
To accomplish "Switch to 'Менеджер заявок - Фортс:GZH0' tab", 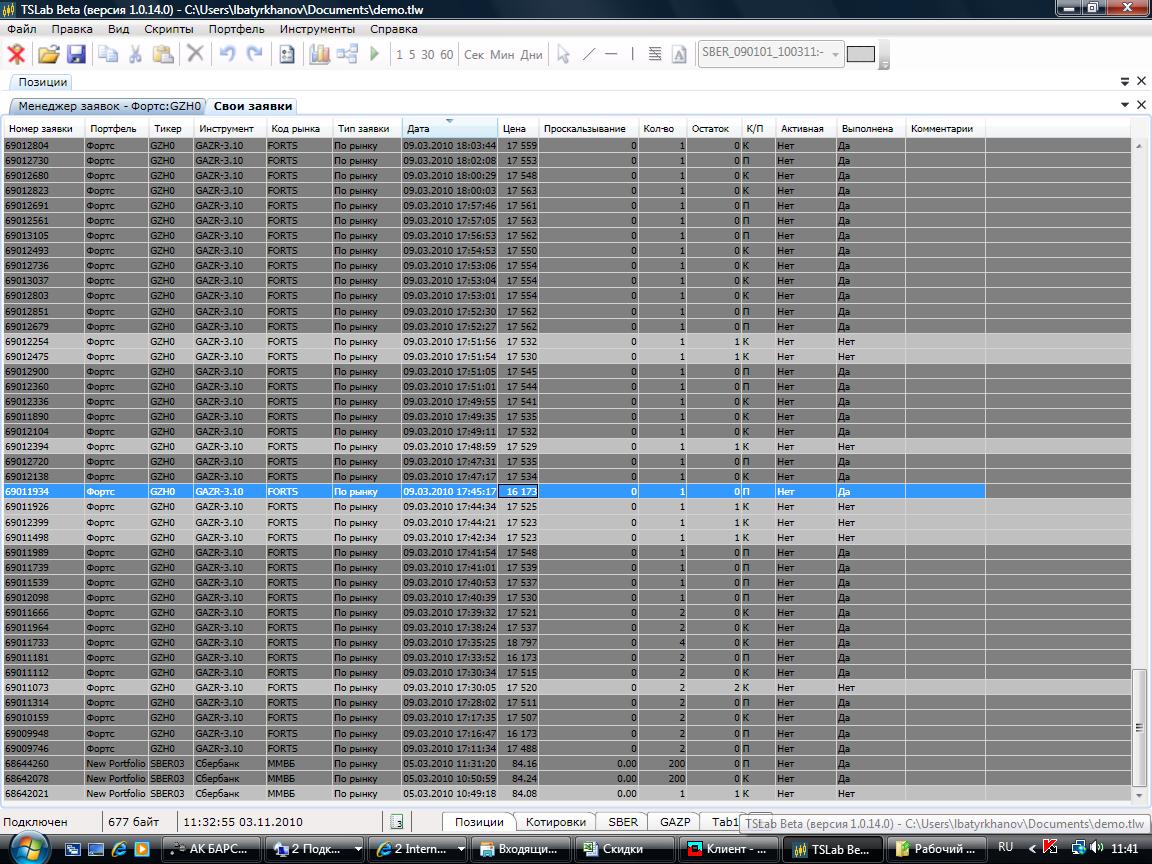I will [x=110, y=105].
